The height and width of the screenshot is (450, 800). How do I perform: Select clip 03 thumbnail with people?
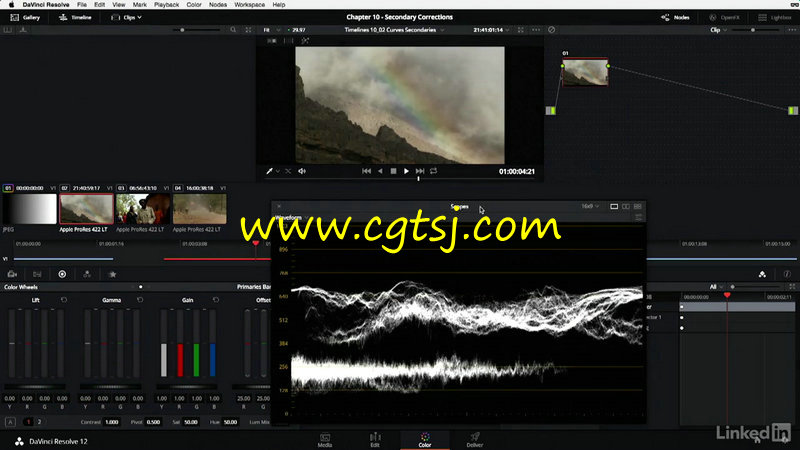point(143,209)
